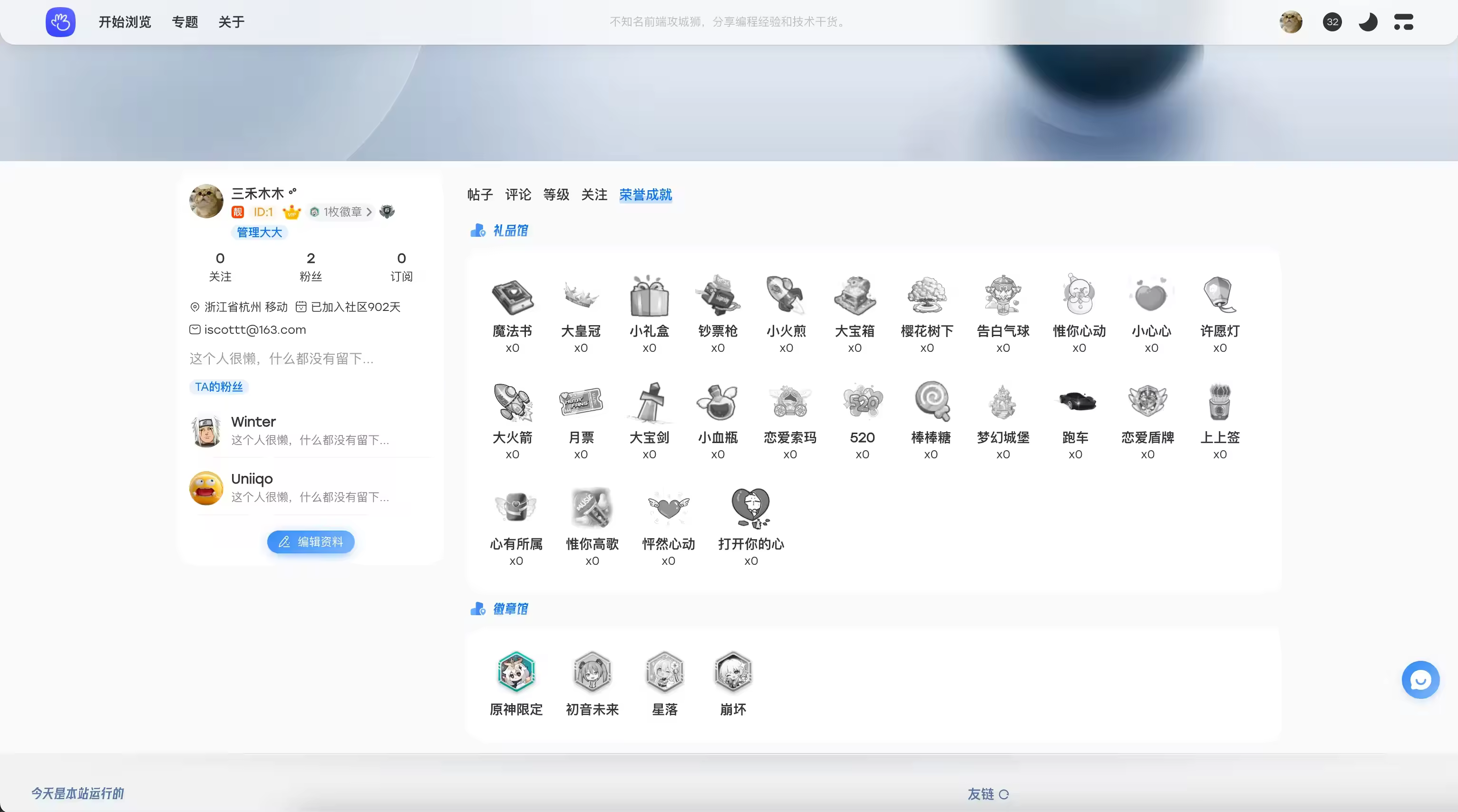Open the top-right menu icon
Image resolution: width=1458 pixels, height=812 pixels.
pyautogui.click(x=1404, y=22)
